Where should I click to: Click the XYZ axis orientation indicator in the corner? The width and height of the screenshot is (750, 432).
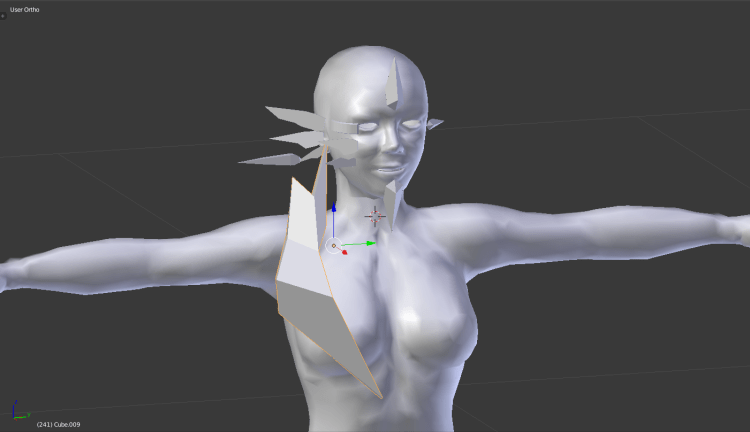point(18,411)
